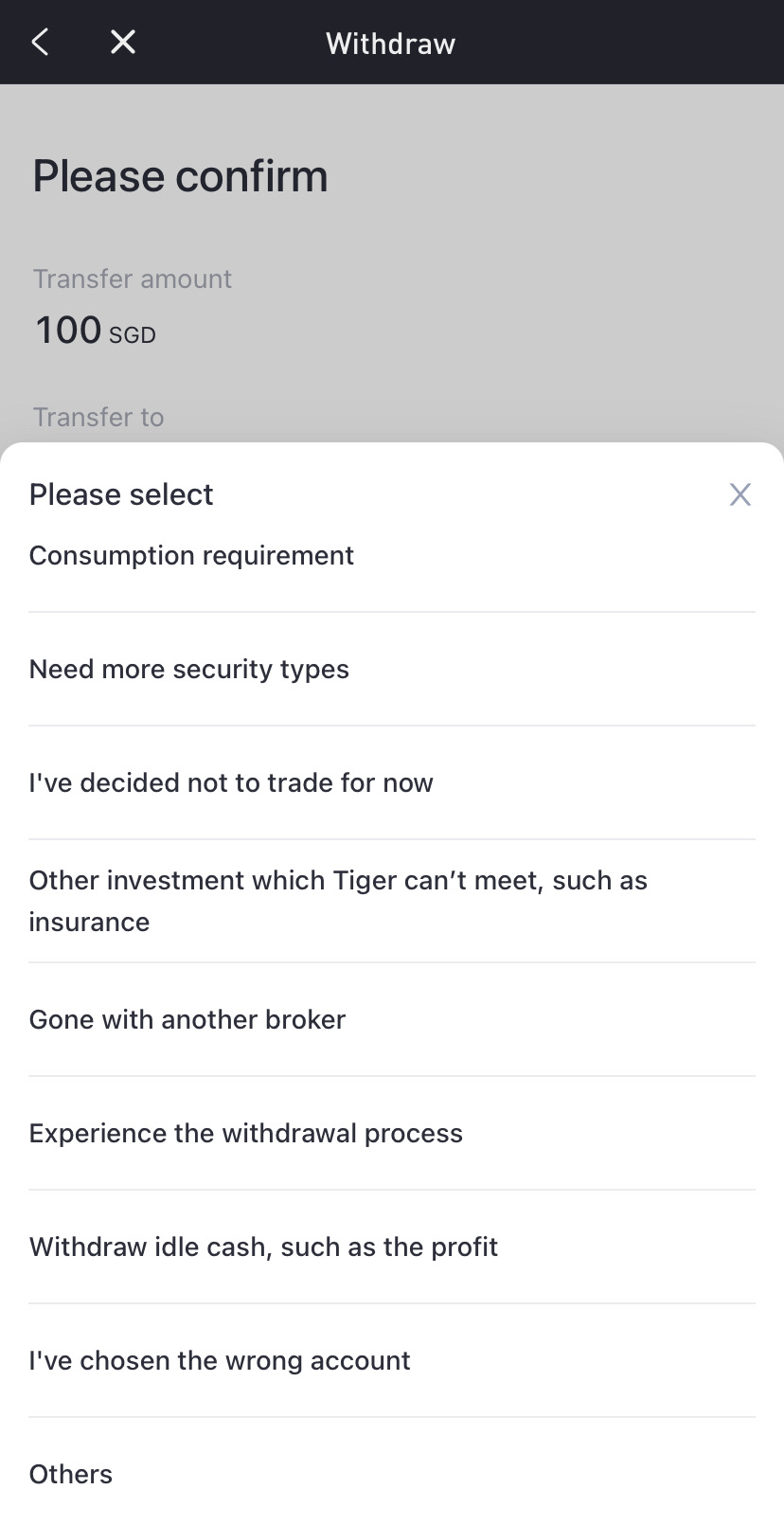Tap the Please select sheet title
This screenshot has height=1525, width=784.
tap(121, 494)
